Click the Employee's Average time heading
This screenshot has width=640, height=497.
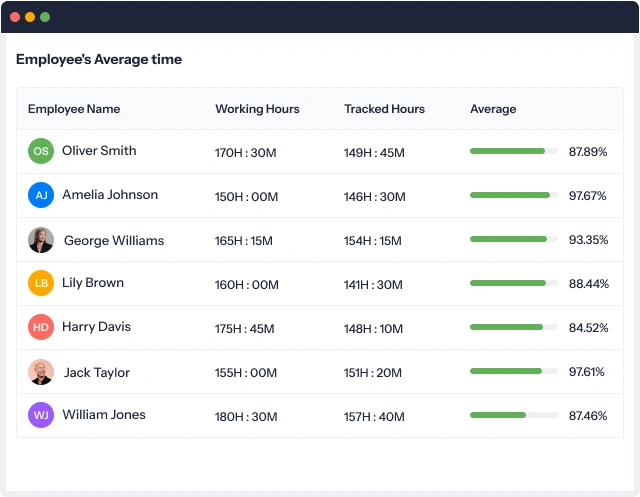click(99, 60)
